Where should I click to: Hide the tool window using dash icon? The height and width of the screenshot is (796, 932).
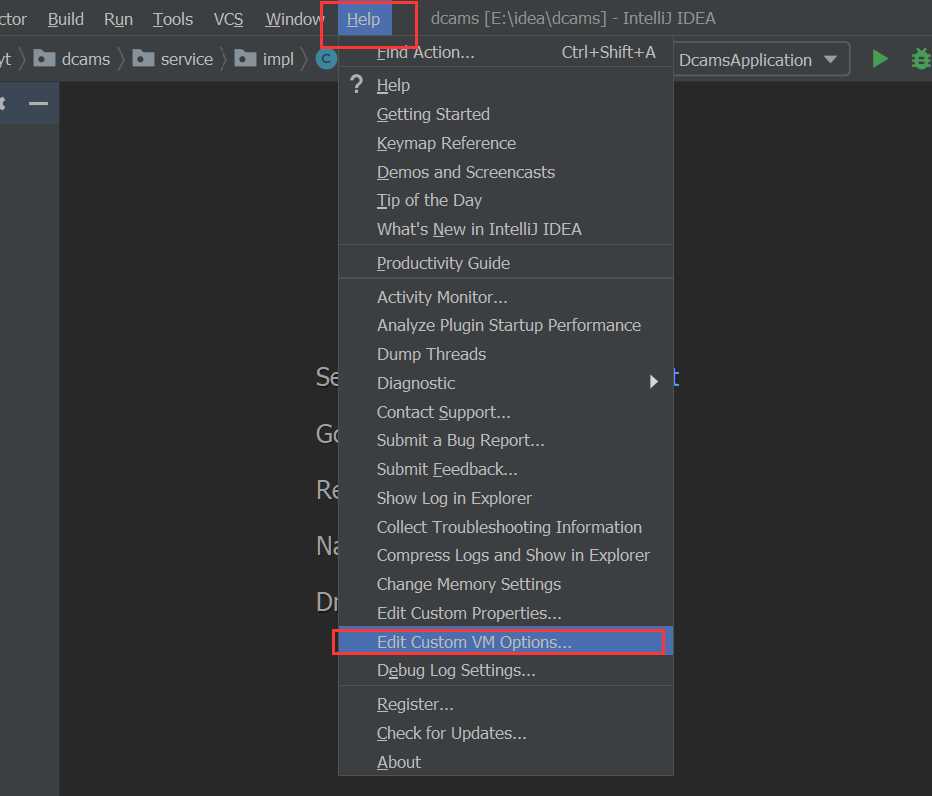(x=38, y=104)
